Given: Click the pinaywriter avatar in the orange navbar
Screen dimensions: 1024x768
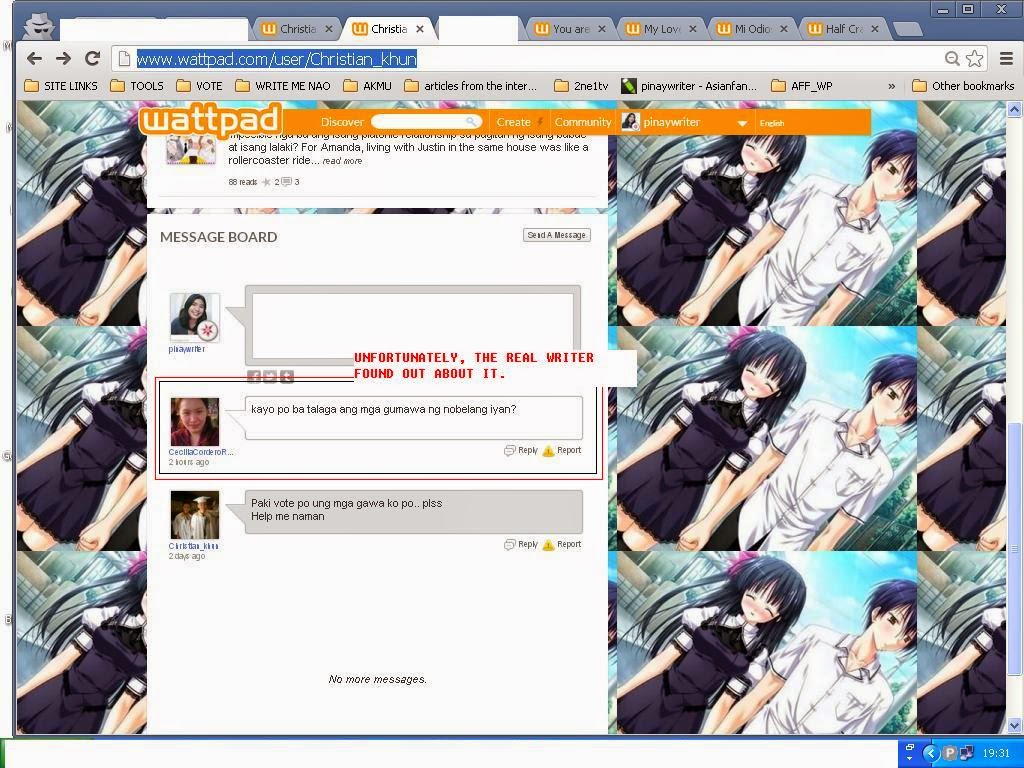Looking at the screenshot, I should (630, 121).
